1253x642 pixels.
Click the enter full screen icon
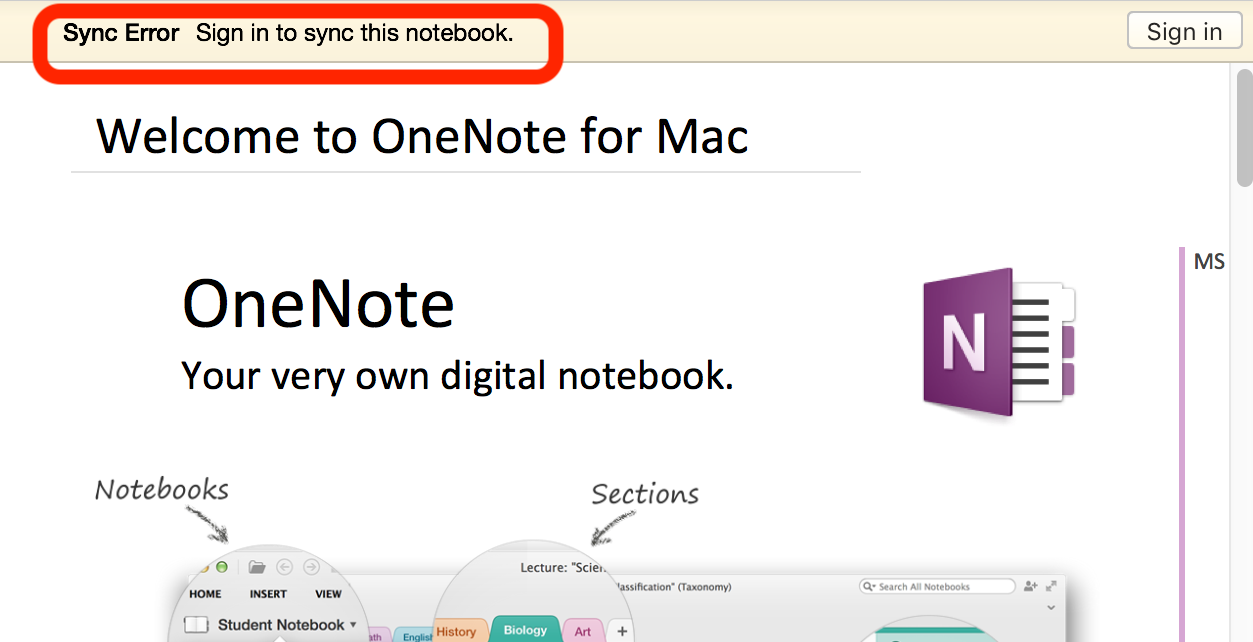click(1051, 586)
